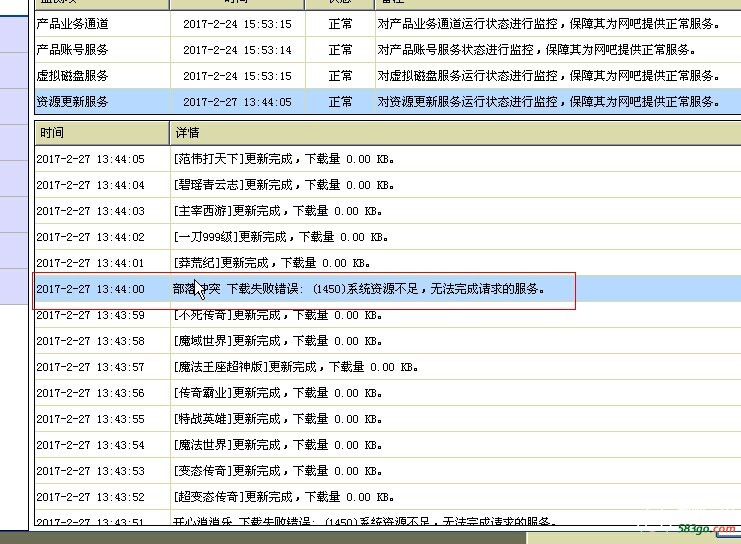Click the log time 2017-2-27 13:43:58
The image size is (741, 544).
(90, 341)
